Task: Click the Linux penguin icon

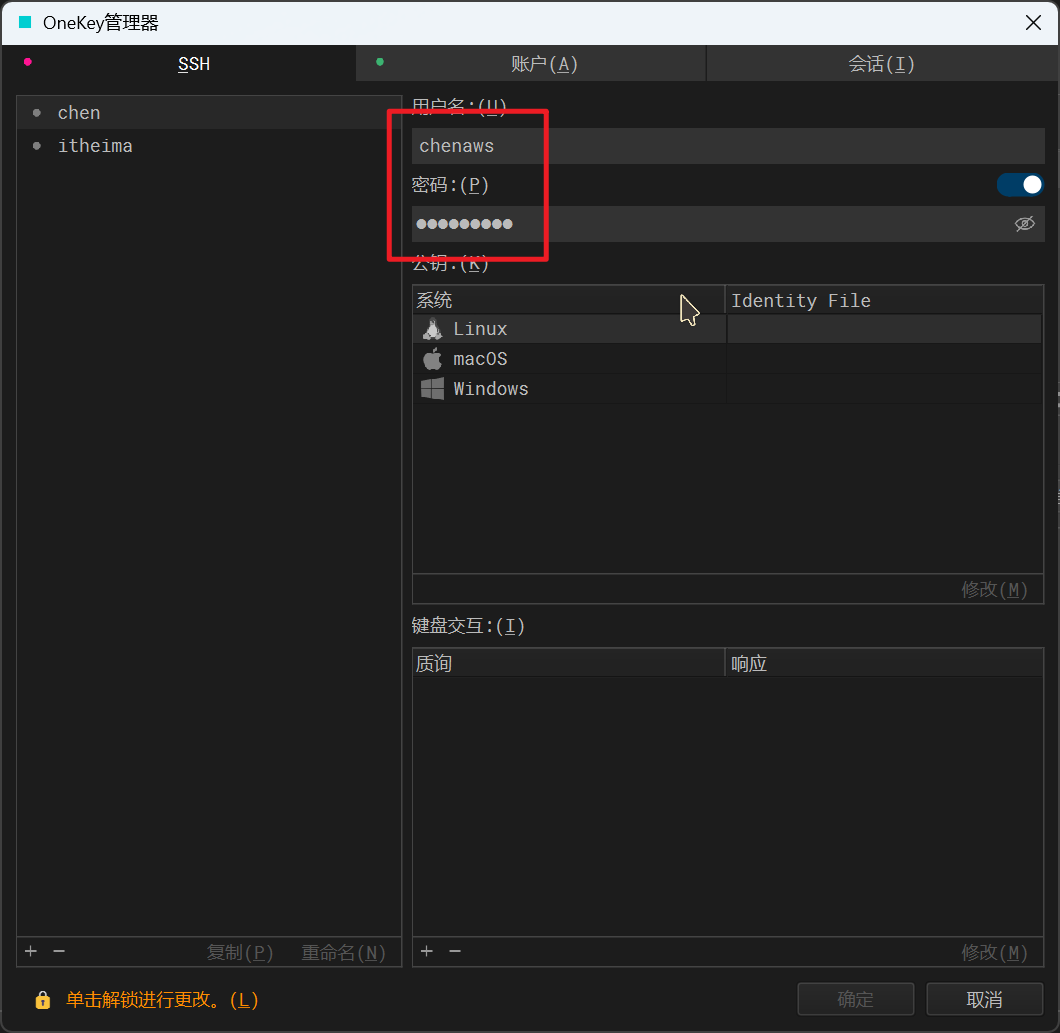Action: pyautogui.click(x=433, y=329)
